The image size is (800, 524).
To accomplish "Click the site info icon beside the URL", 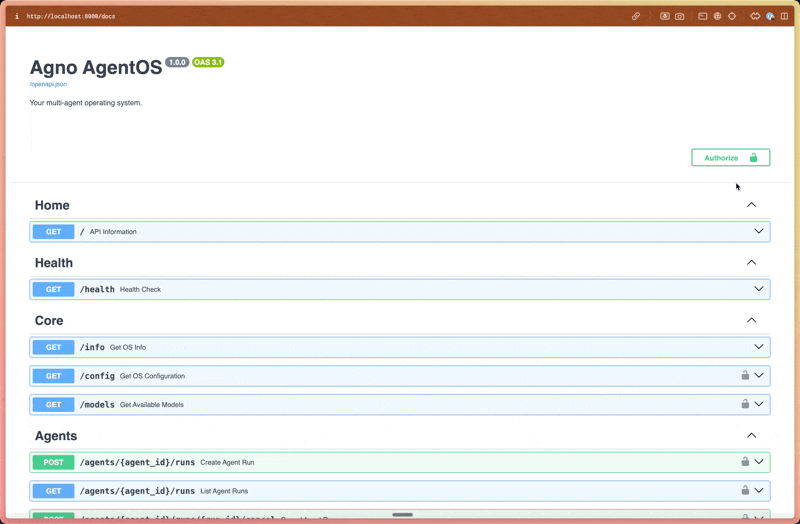I will pyautogui.click(x=17, y=16).
